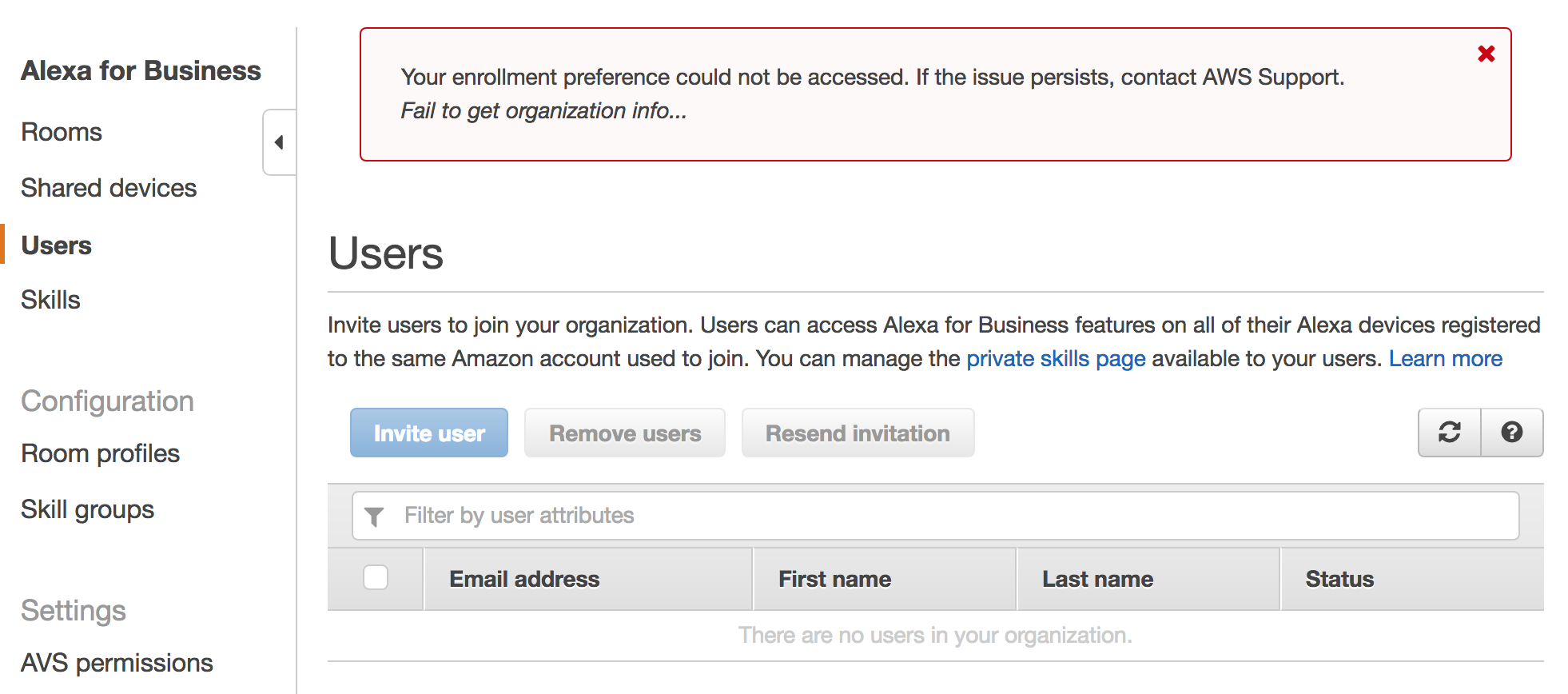Viewport: 1568px width, 694px height.
Task: Navigate to the Skills section
Action: coord(50,300)
